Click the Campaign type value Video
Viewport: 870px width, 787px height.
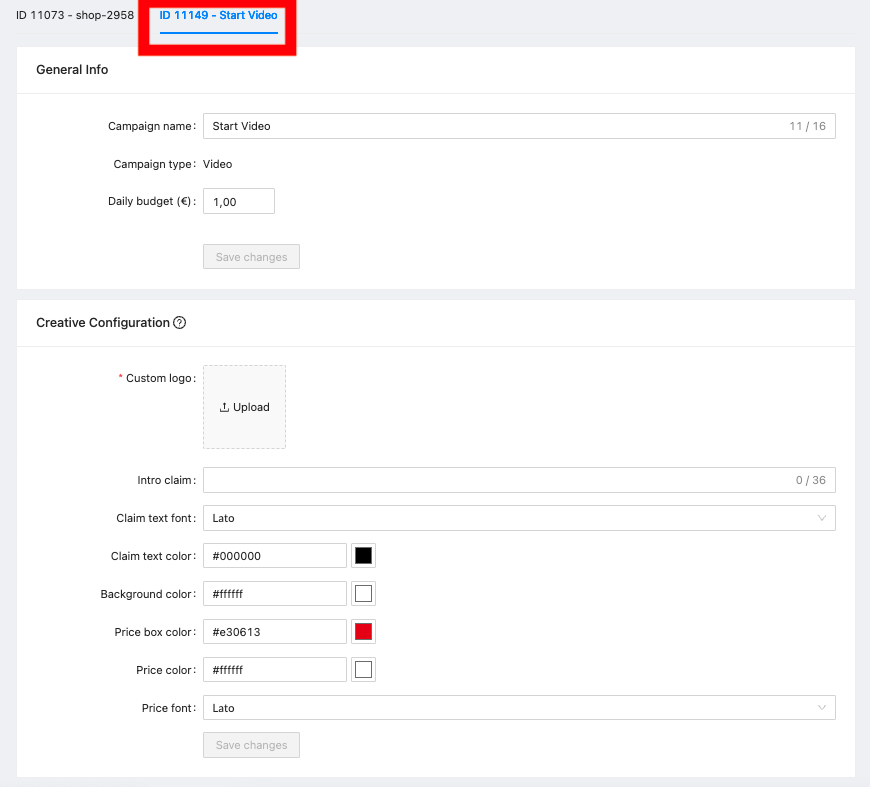coord(218,164)
